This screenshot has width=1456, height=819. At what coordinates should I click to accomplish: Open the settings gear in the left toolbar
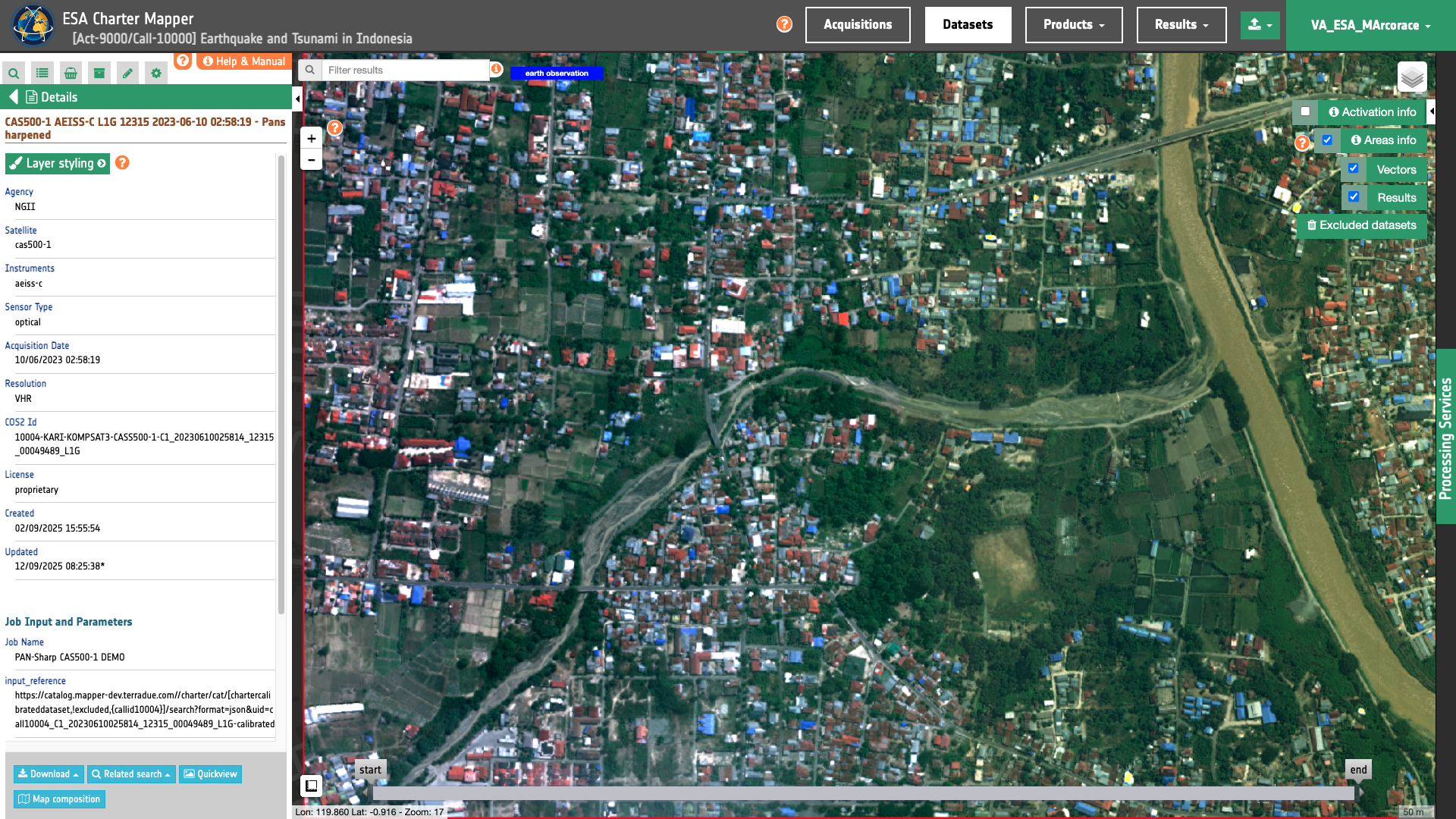pos(155,73)
